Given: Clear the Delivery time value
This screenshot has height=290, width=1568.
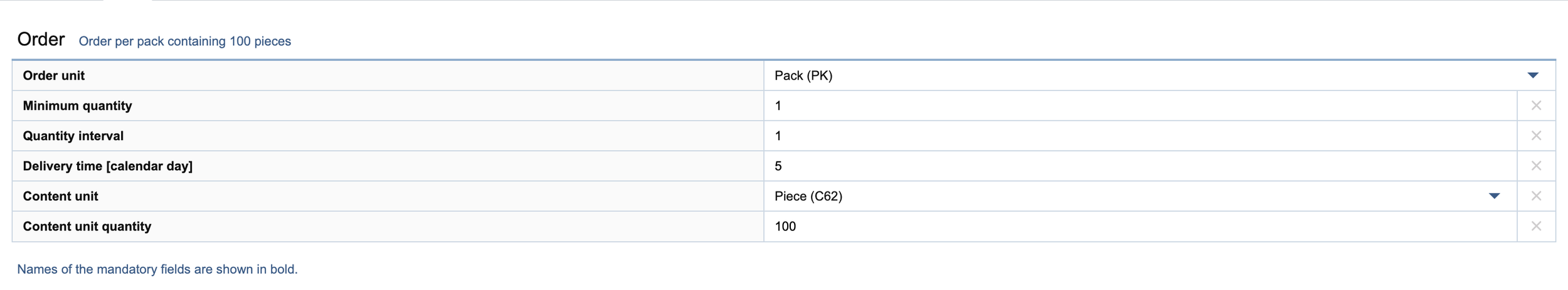Looking at the screenshot, I should pyautogui.click(x=1536, y=166).
